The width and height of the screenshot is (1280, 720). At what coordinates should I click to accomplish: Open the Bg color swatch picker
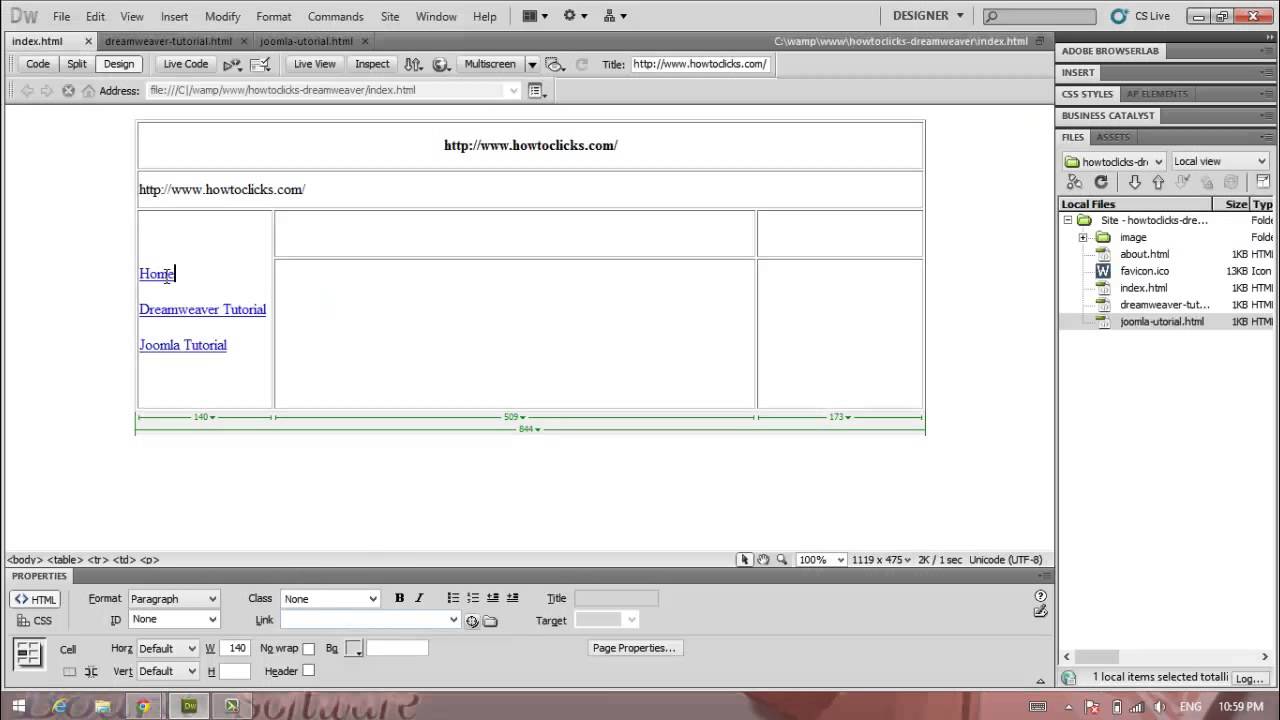[x=354, y=649]
